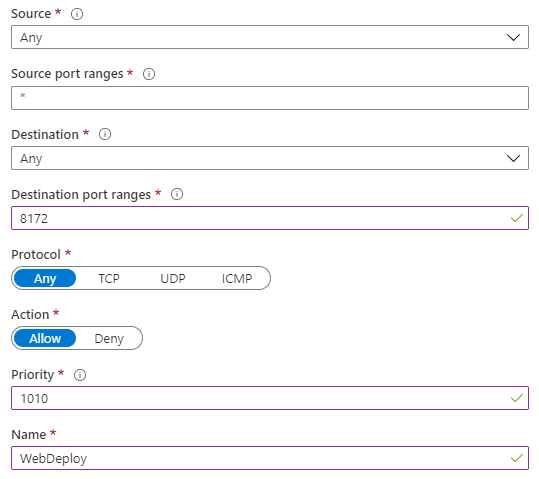Expand Source dropdown chevron arrow

(x=513, y=37)
